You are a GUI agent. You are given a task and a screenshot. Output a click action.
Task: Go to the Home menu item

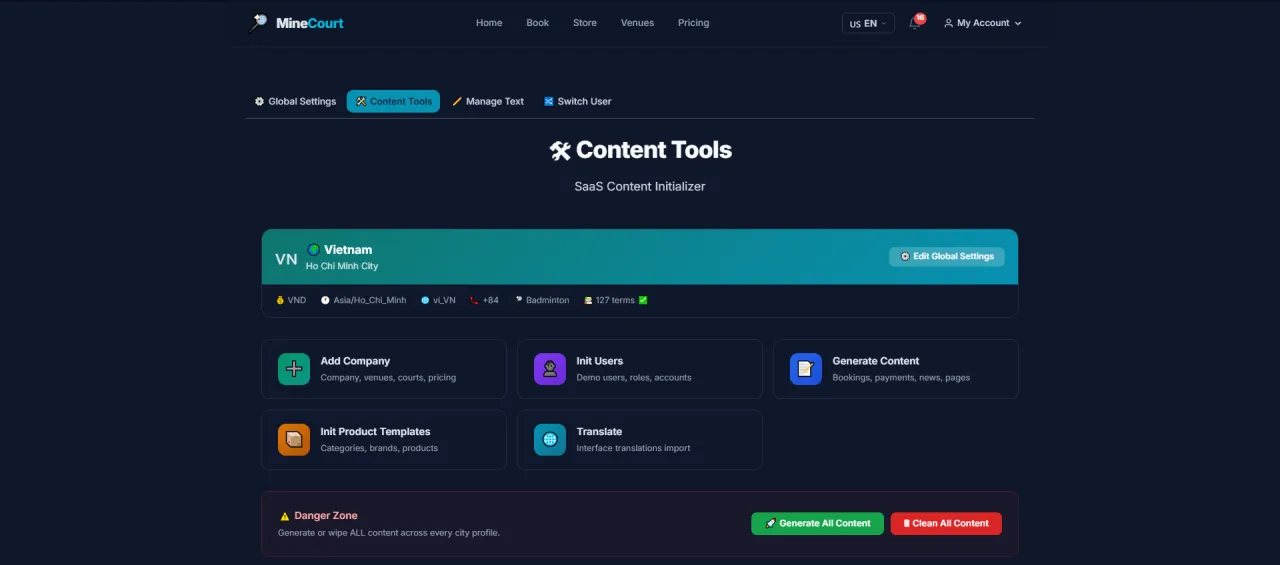tap(489, 23)
